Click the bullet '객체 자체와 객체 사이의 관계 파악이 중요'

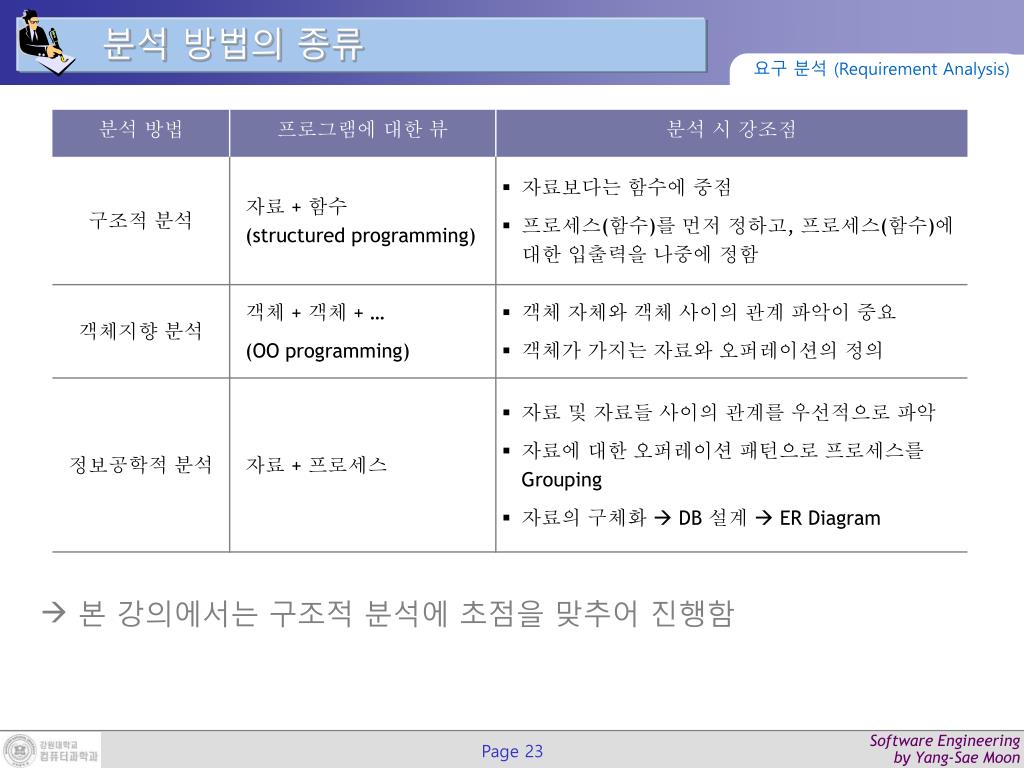(699, 313)
